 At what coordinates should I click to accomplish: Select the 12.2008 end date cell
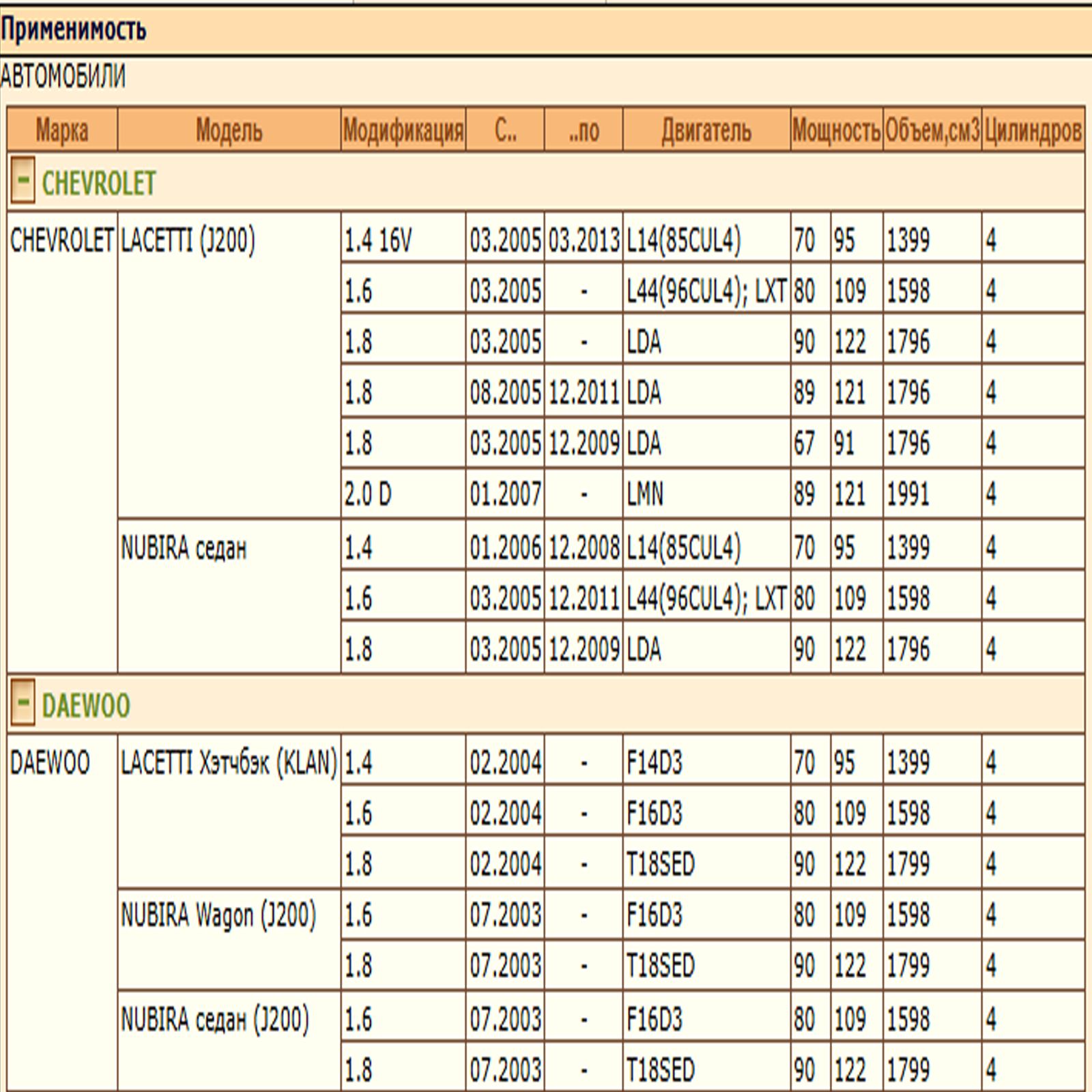(584, 545)
